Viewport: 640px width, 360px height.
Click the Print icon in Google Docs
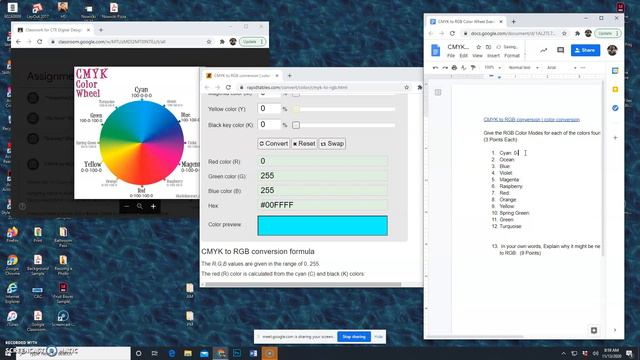tap(454, 68)
